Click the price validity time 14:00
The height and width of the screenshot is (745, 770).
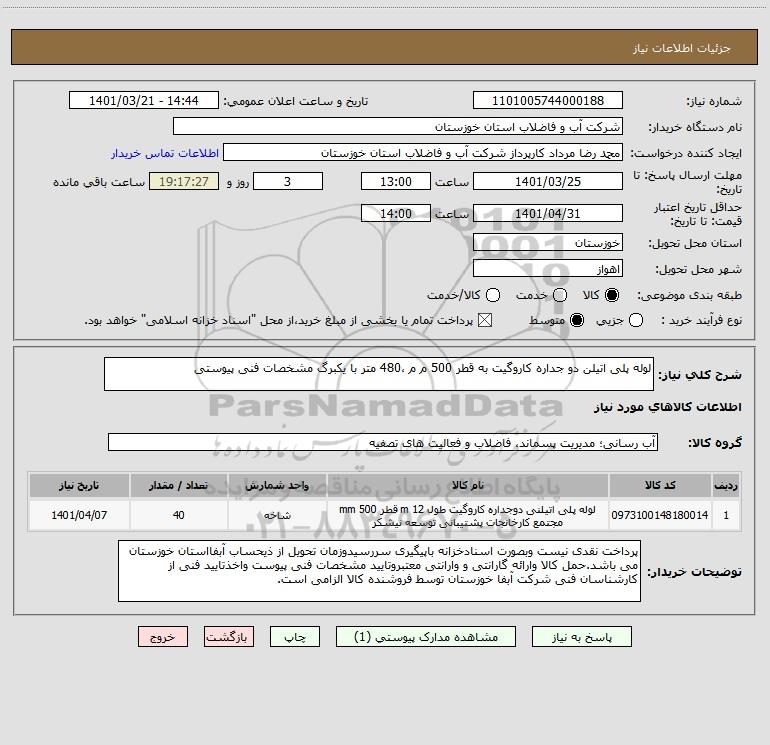click(396, 213)
